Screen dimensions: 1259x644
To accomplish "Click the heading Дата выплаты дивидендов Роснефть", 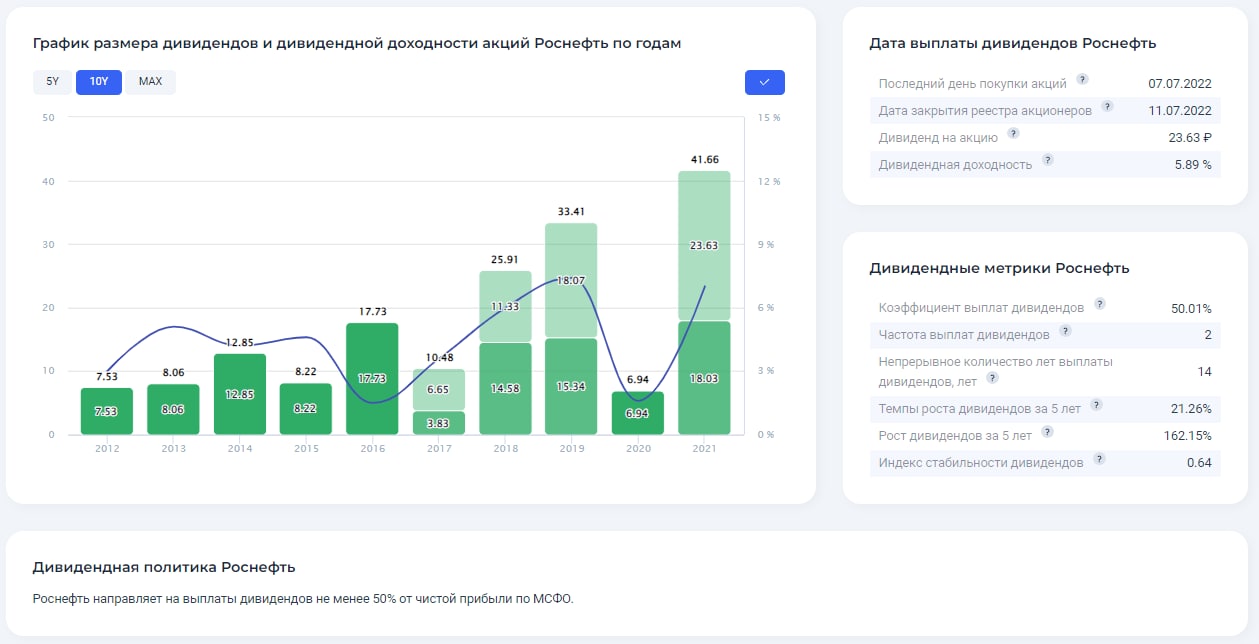I will (x=1013, y=43).
